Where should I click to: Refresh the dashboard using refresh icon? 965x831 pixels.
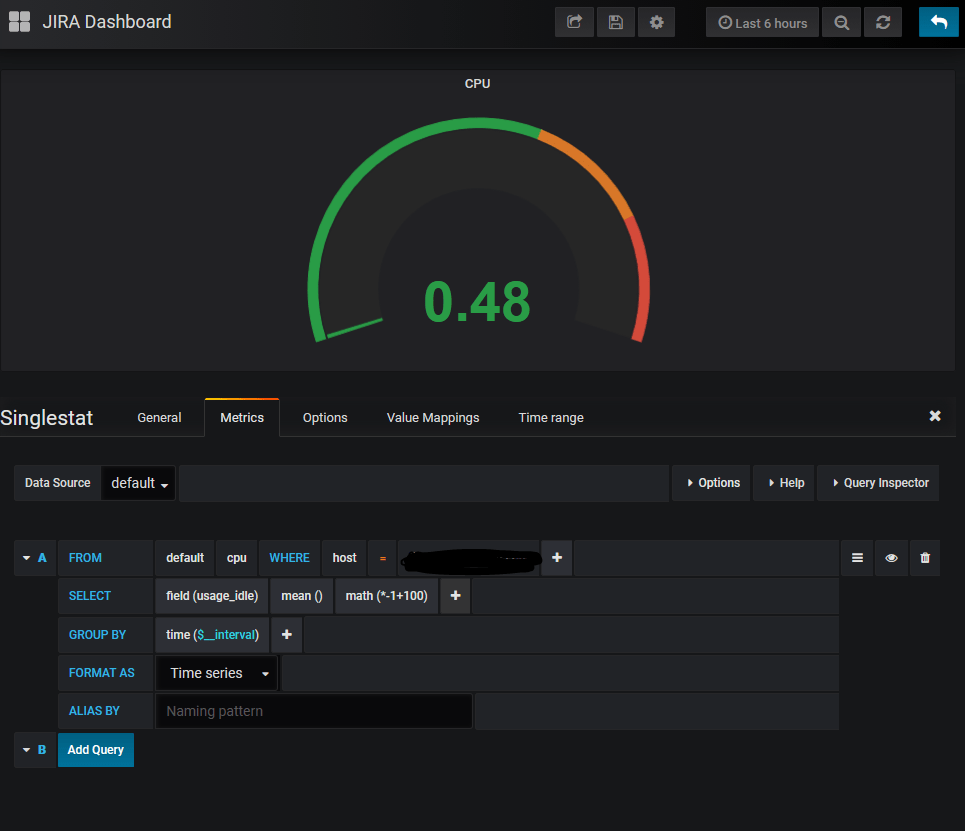tap(882, 22)
